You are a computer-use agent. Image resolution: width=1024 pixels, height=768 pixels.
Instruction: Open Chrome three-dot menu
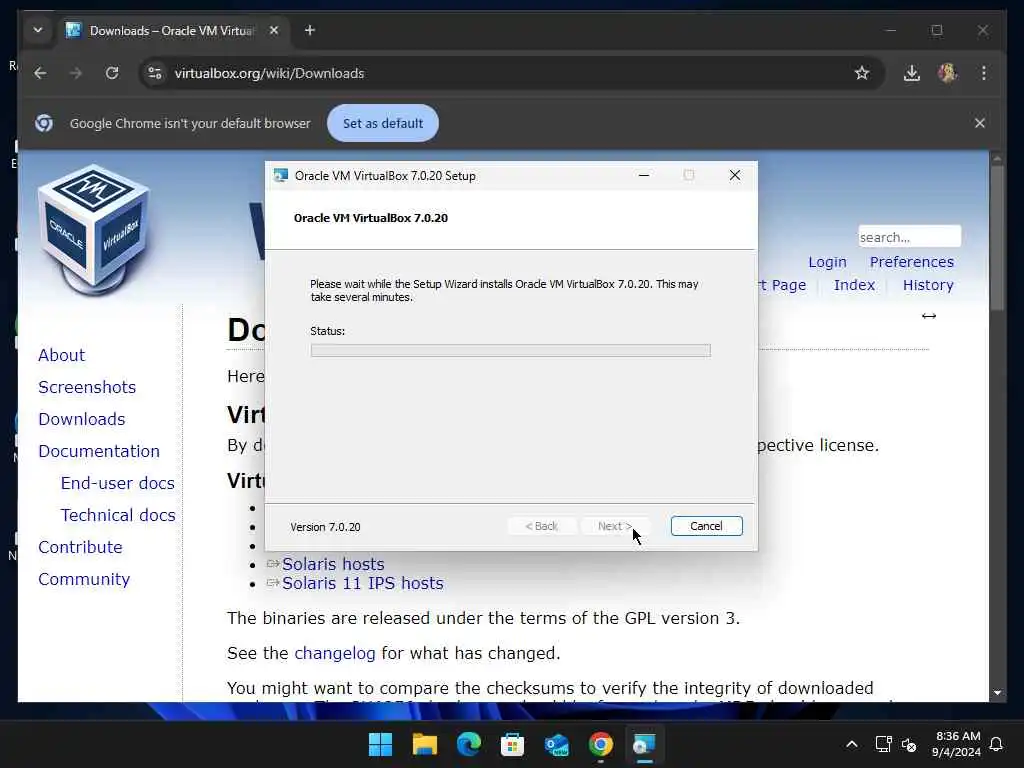(984, 73)
